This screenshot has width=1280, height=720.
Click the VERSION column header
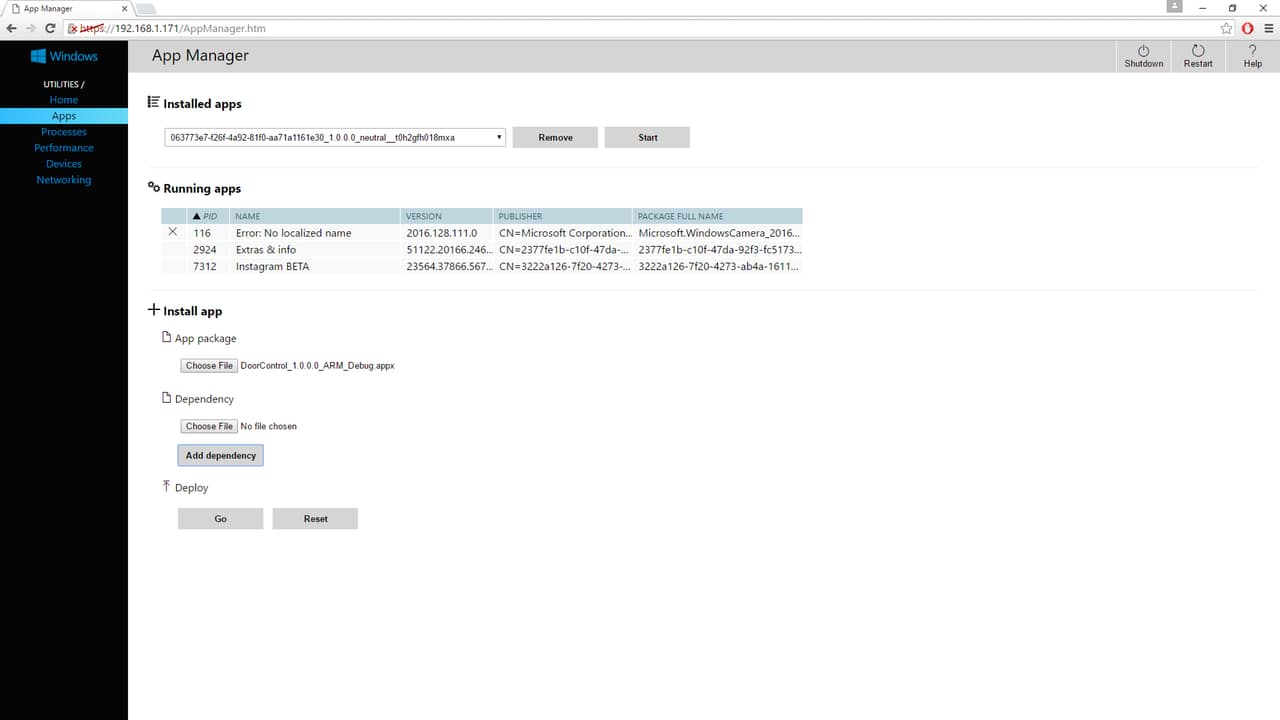tap(448, 216)
